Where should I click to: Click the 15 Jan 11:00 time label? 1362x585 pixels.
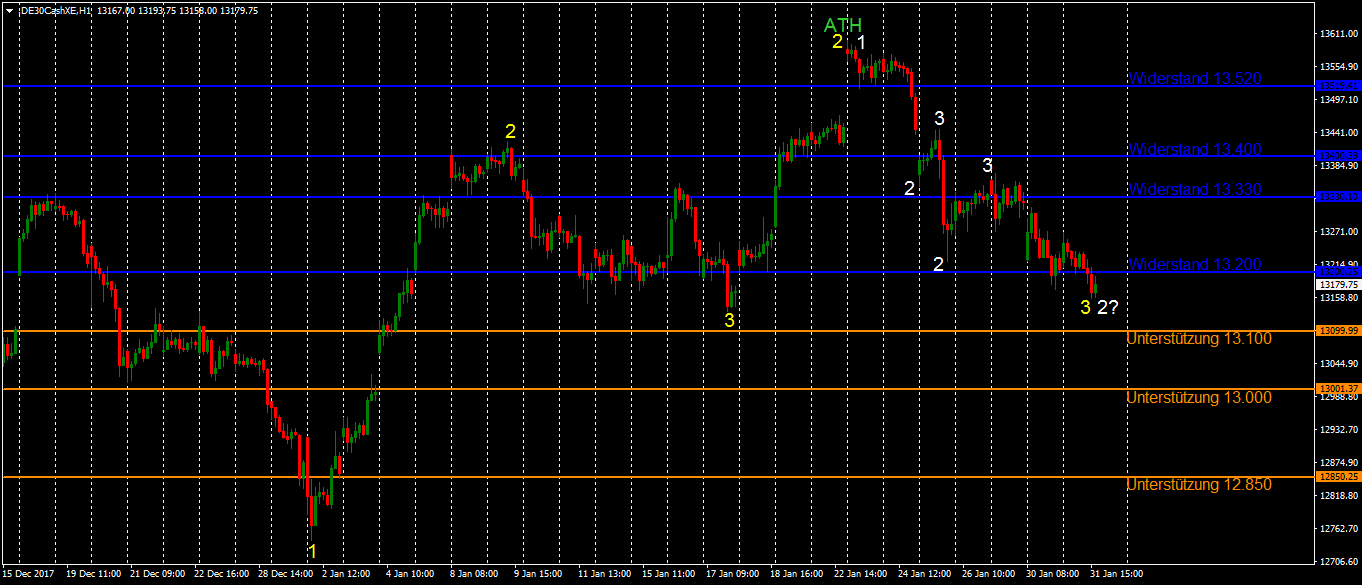click(670, 576)
